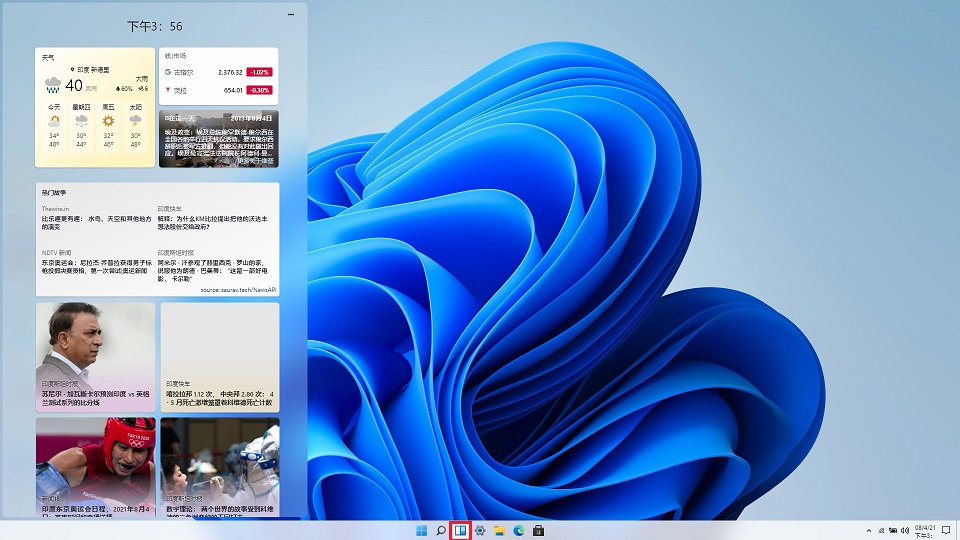Click the 热门故事 top stories heading
Viewport: 960px width, 540px height.
point(54,193)
